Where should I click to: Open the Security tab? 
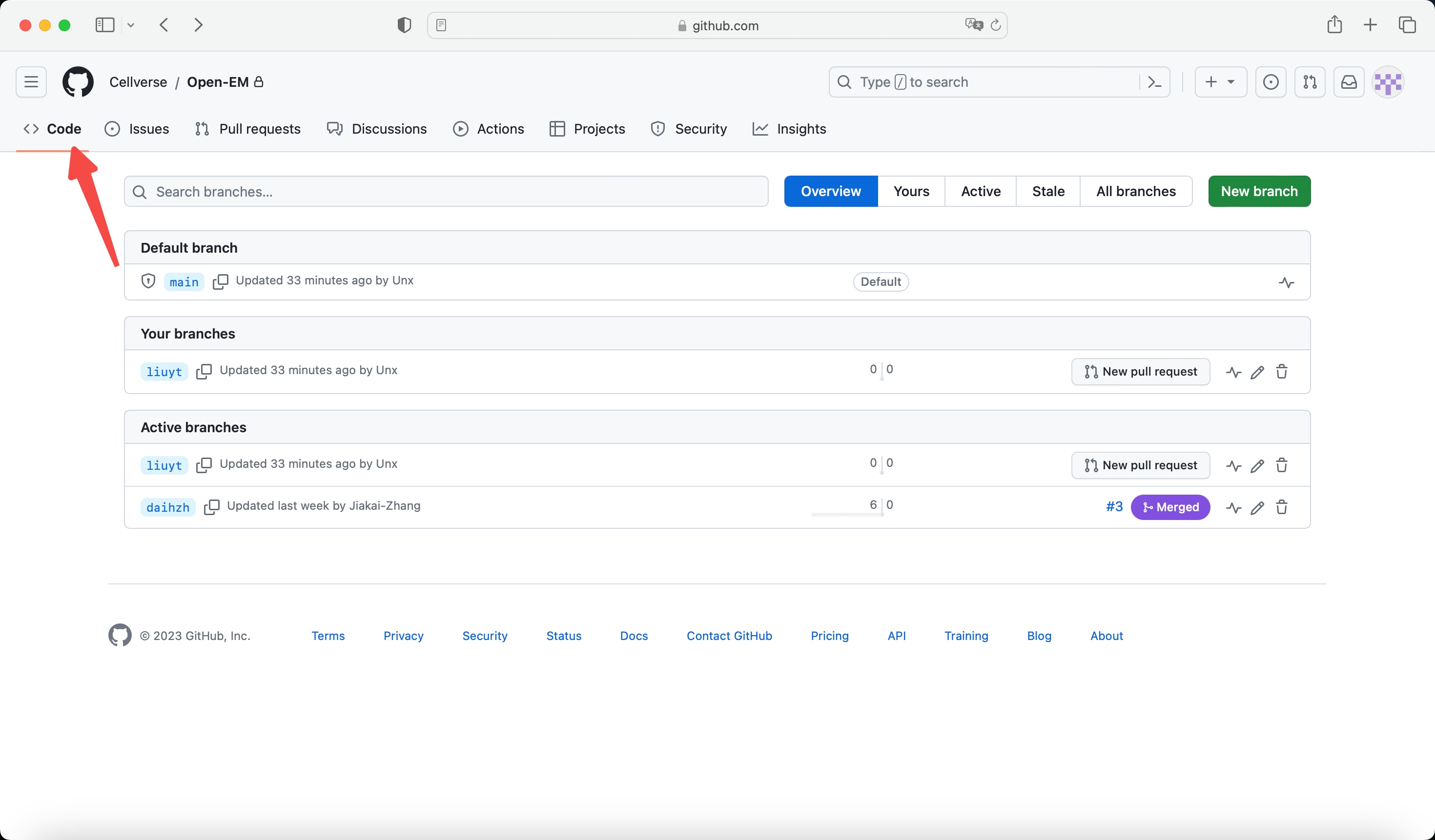pyautogui.click(x=689, y=129)
